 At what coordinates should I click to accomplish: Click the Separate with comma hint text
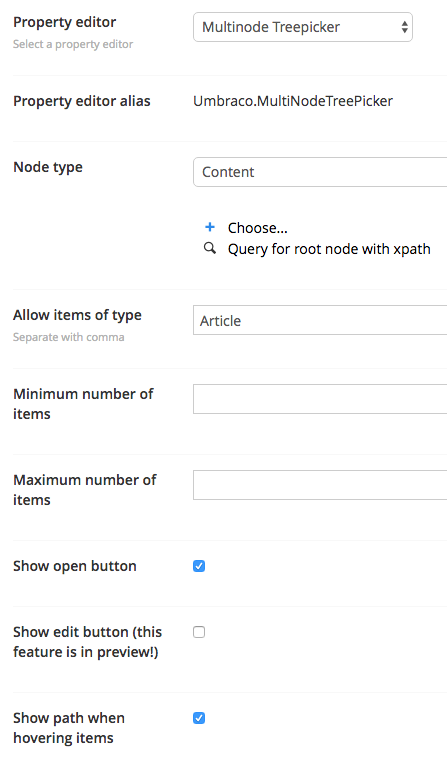click(69, 337)
